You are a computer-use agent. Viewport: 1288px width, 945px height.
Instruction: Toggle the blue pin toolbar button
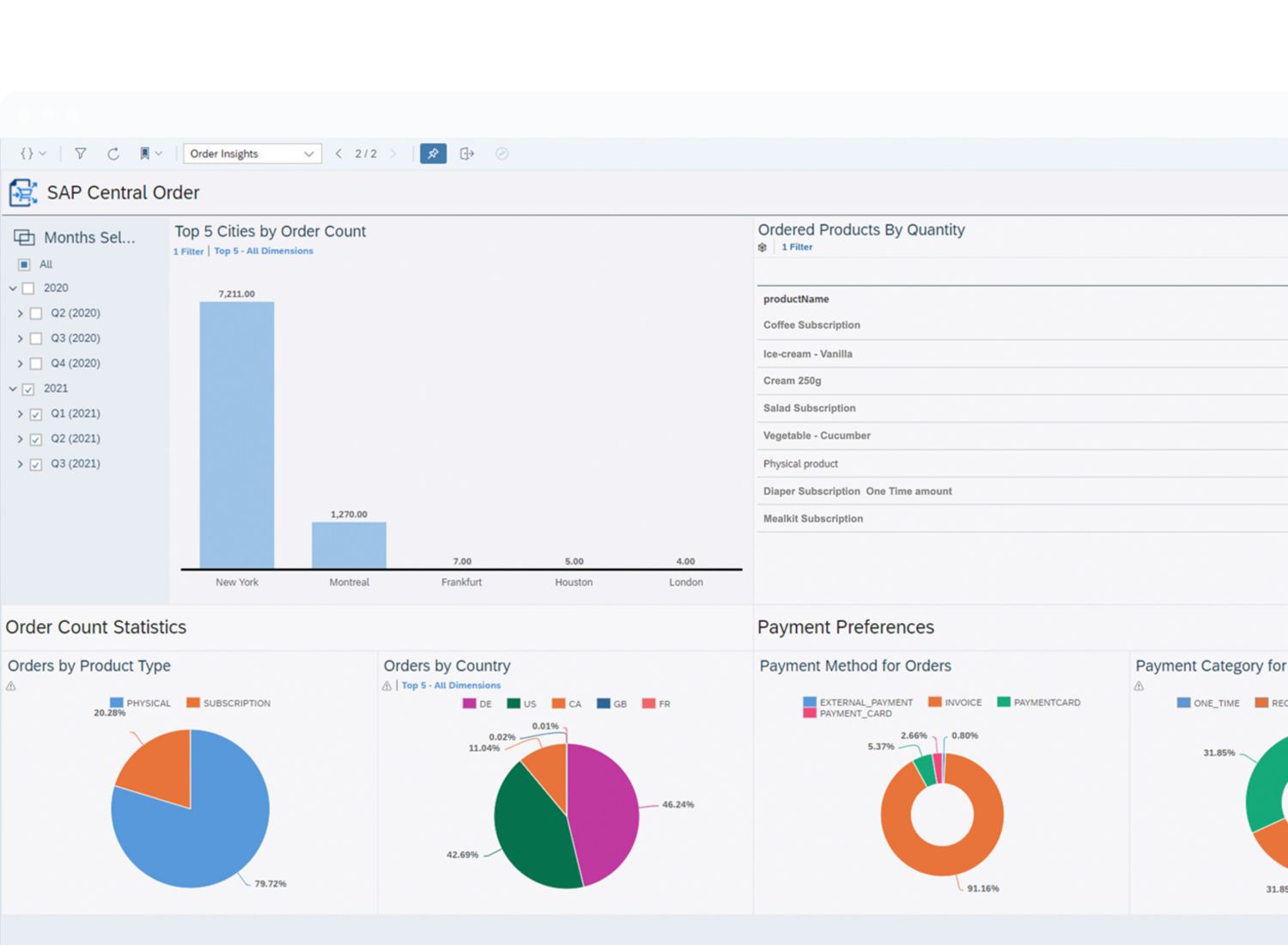coord(433,154)
